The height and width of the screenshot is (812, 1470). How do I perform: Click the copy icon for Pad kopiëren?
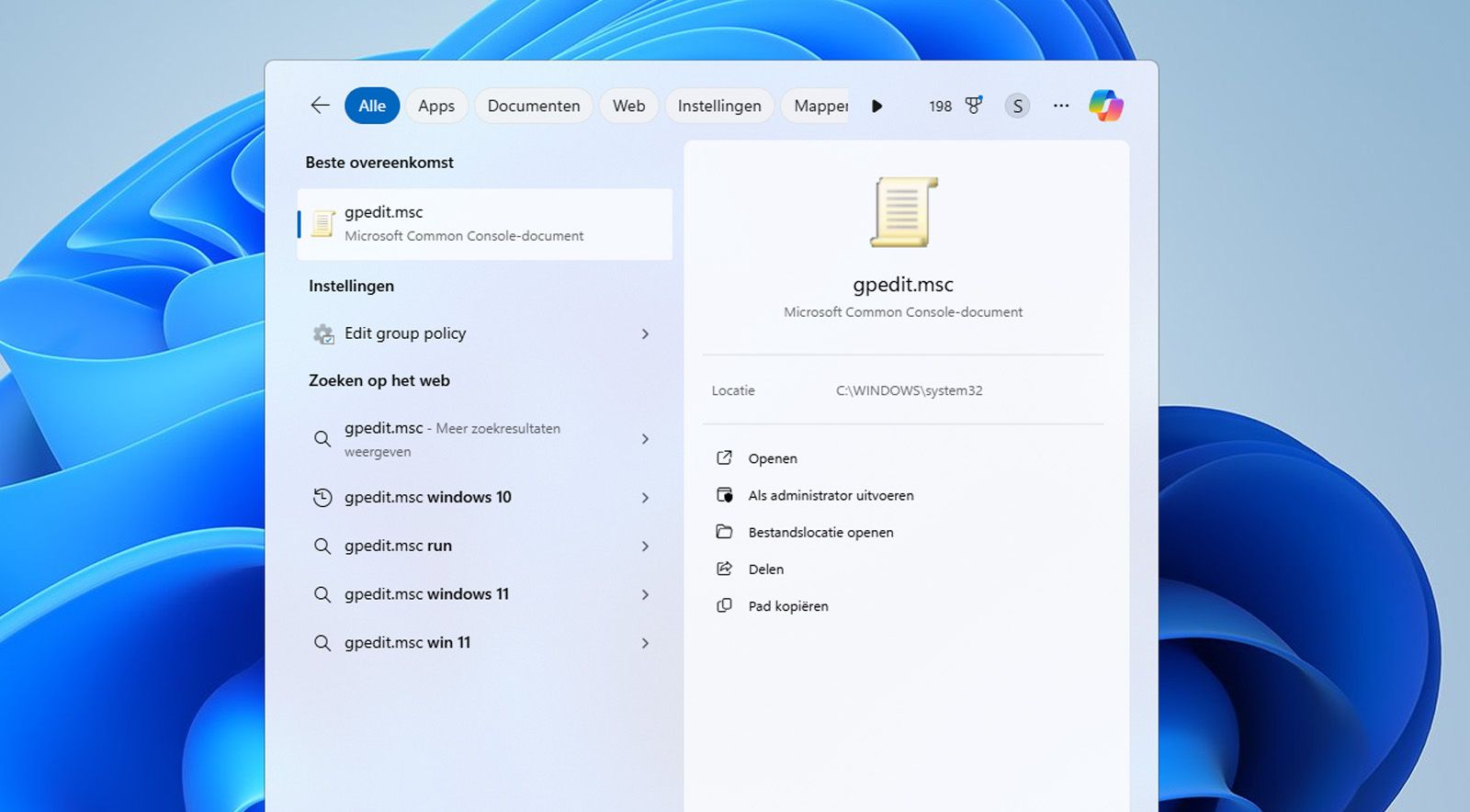click(x=724, y=605)
